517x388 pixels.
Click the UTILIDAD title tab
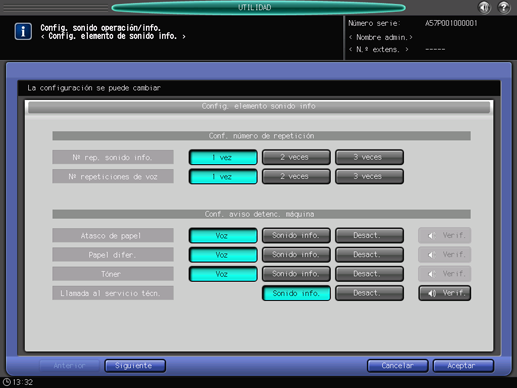(258, 7)
